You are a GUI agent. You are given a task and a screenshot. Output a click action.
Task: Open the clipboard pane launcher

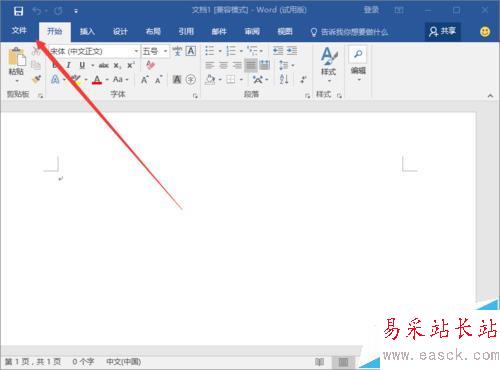click(x=41, y=96)
